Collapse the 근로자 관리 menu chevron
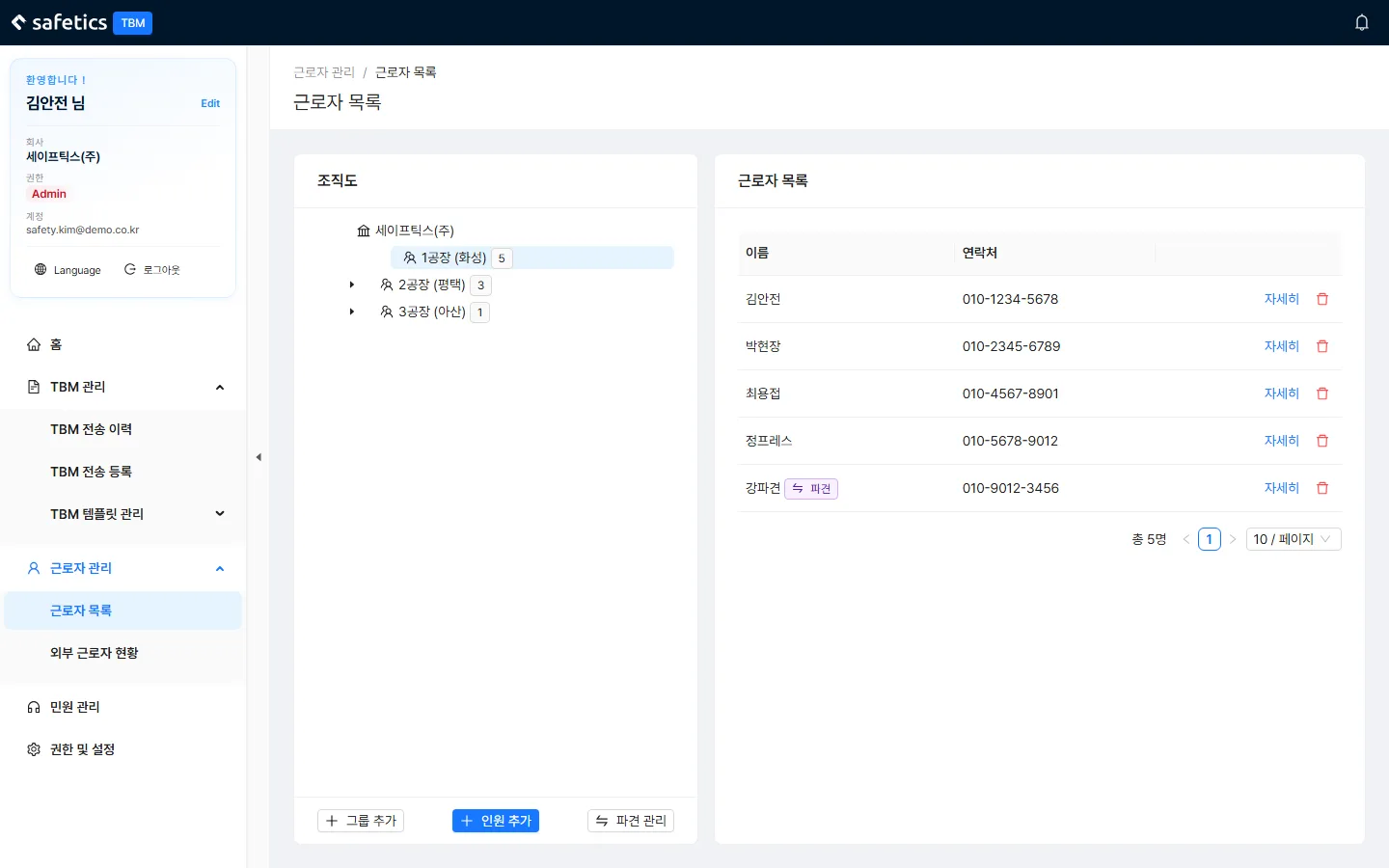This screenshot has width=1389, height=868. 220,568
